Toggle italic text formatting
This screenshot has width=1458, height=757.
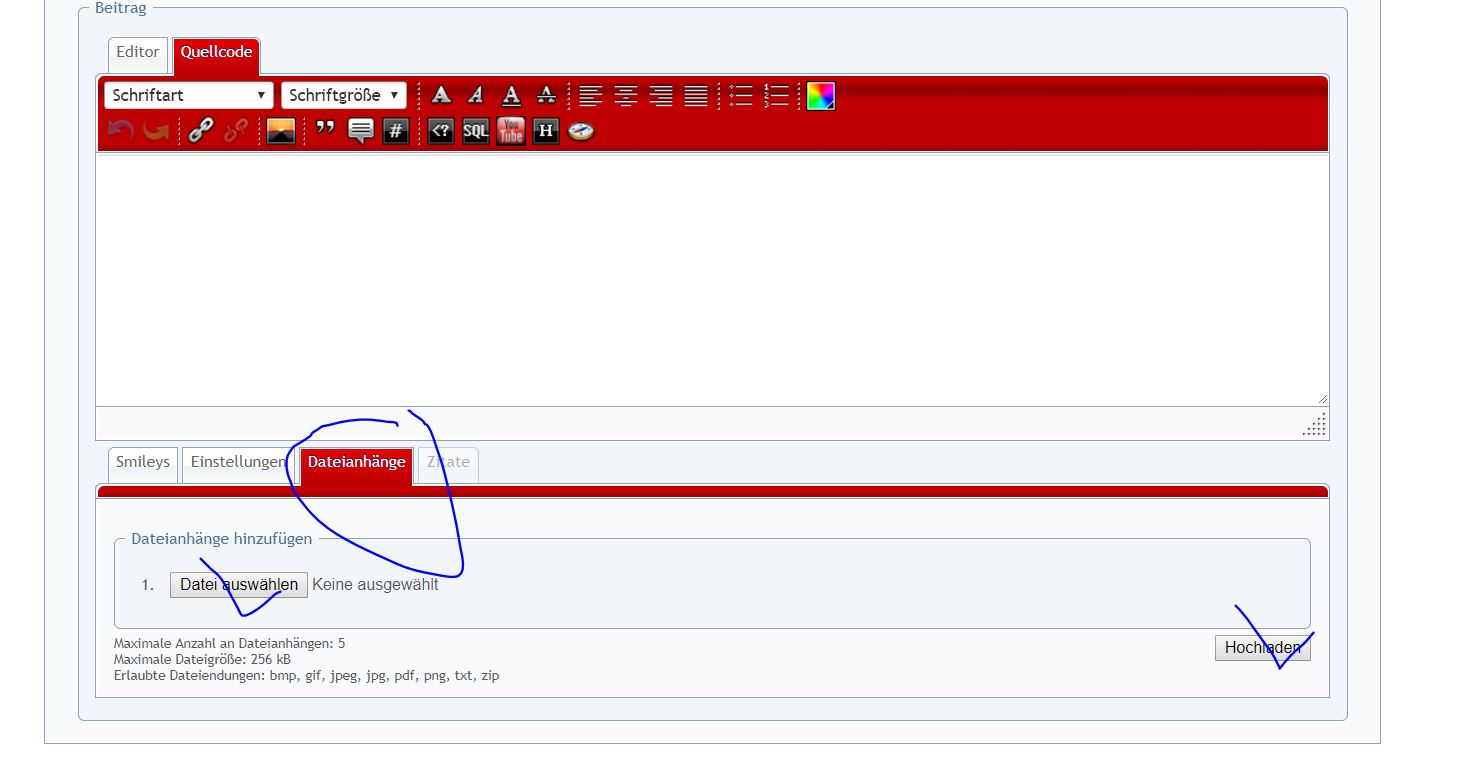tap(476, 96)
